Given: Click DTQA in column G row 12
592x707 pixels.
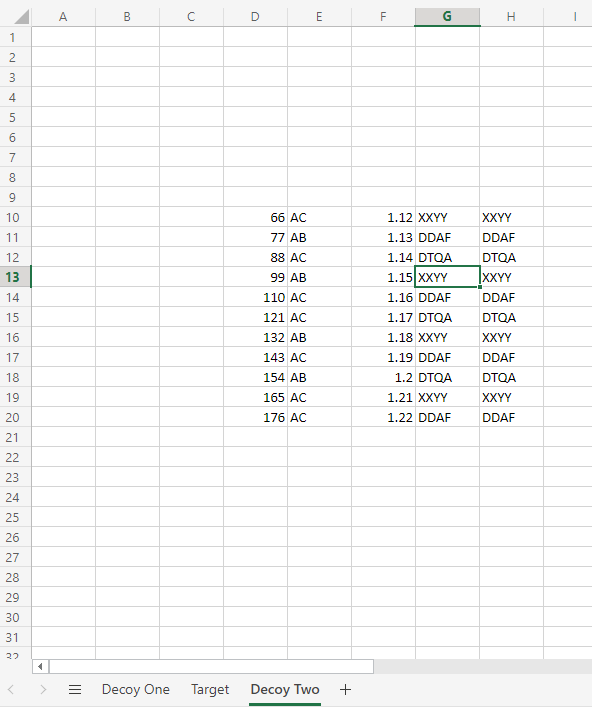Looking at the screenshot, I should [x=447, y=257].
